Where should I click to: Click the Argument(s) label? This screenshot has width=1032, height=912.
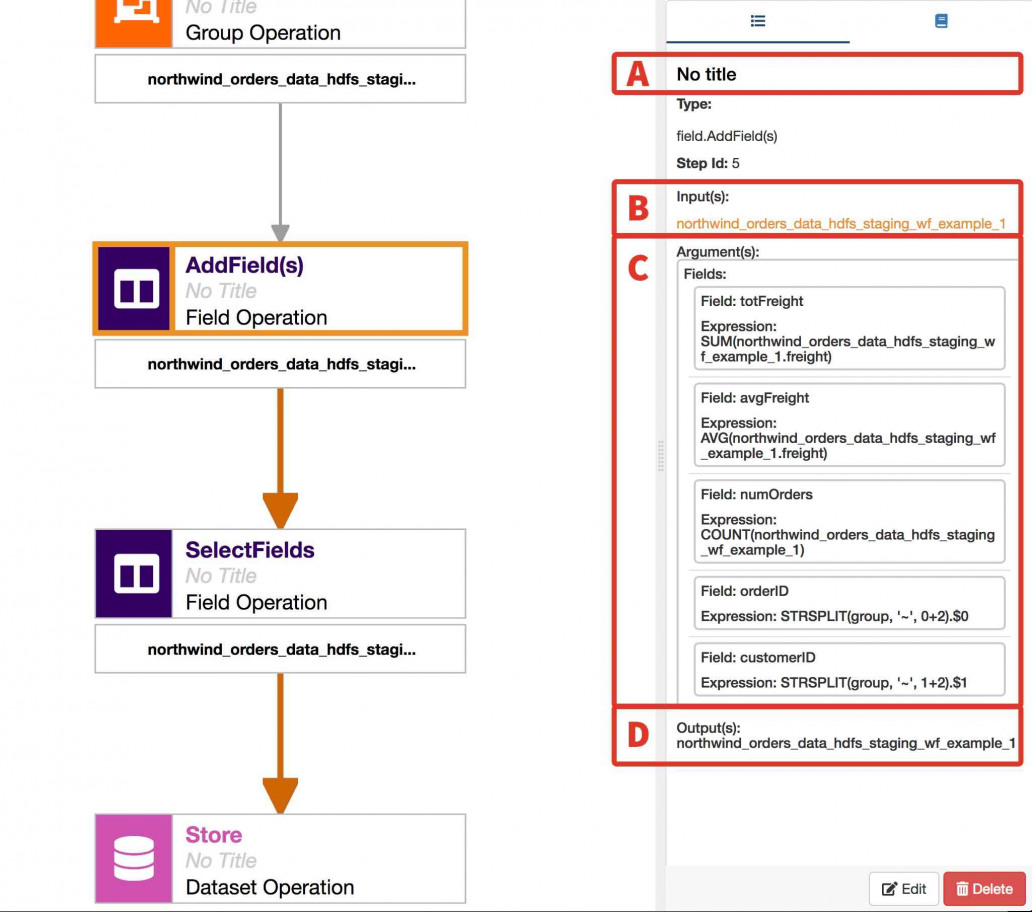[717, 252]
